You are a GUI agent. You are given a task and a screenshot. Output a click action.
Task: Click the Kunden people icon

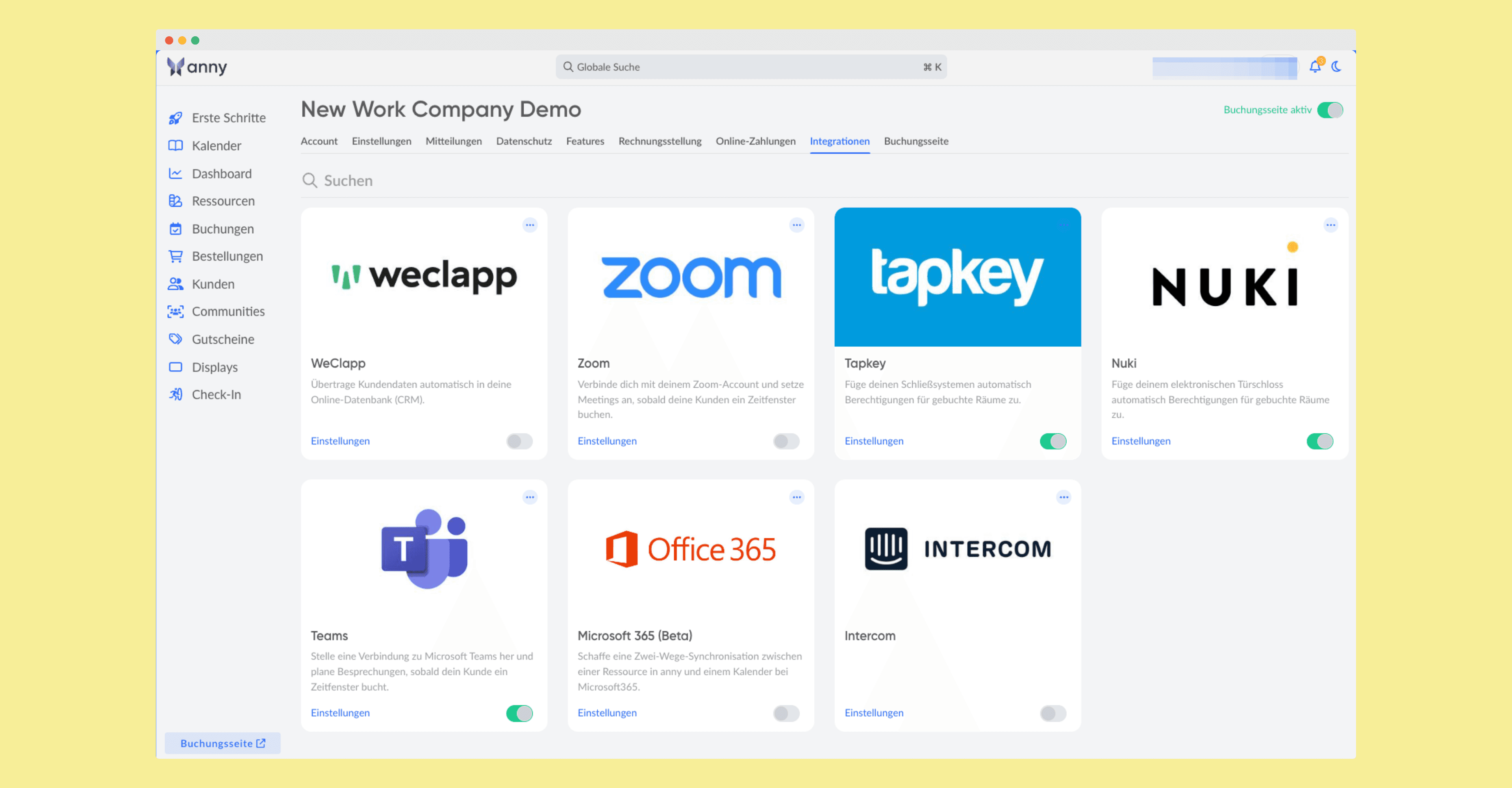pyautogui.click(x=176, y=284)
